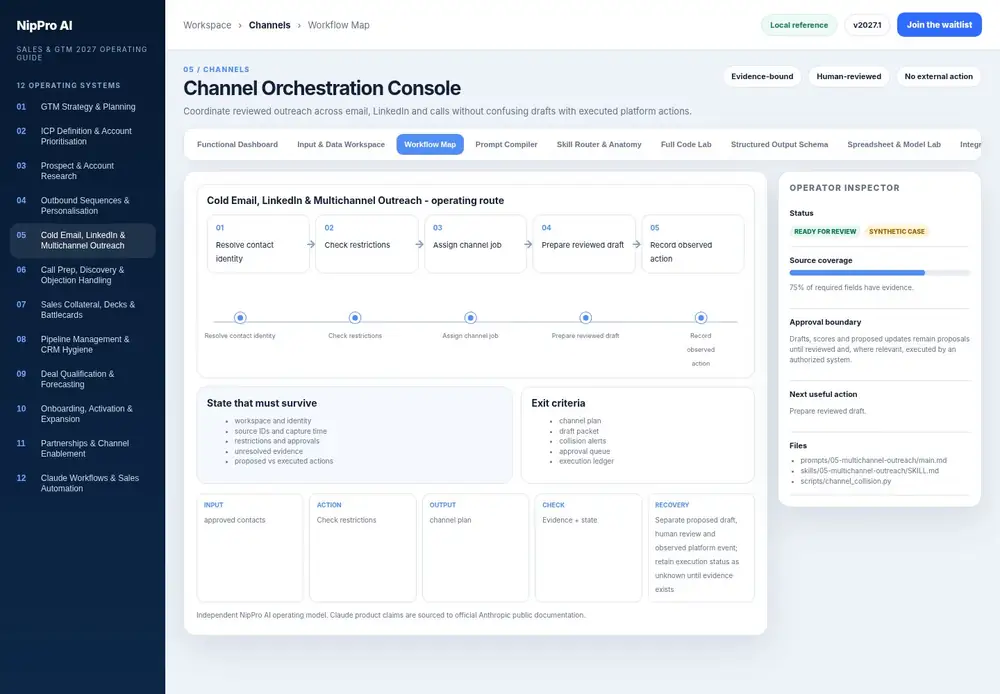The height and width of the screenshot is (694, 1000).
Task: Open Deal Qualification & Forecasting
Action: click(82, 379)
